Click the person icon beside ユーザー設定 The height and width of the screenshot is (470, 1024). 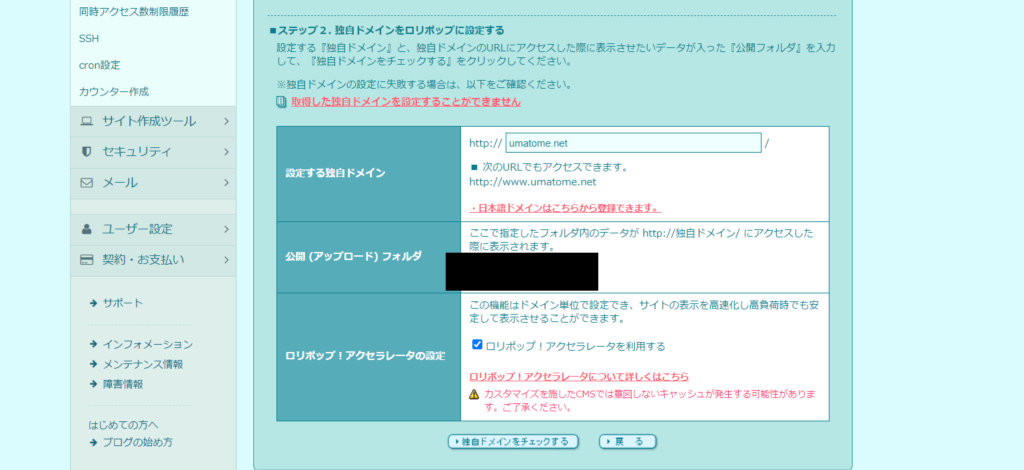(x=86, y=229)
